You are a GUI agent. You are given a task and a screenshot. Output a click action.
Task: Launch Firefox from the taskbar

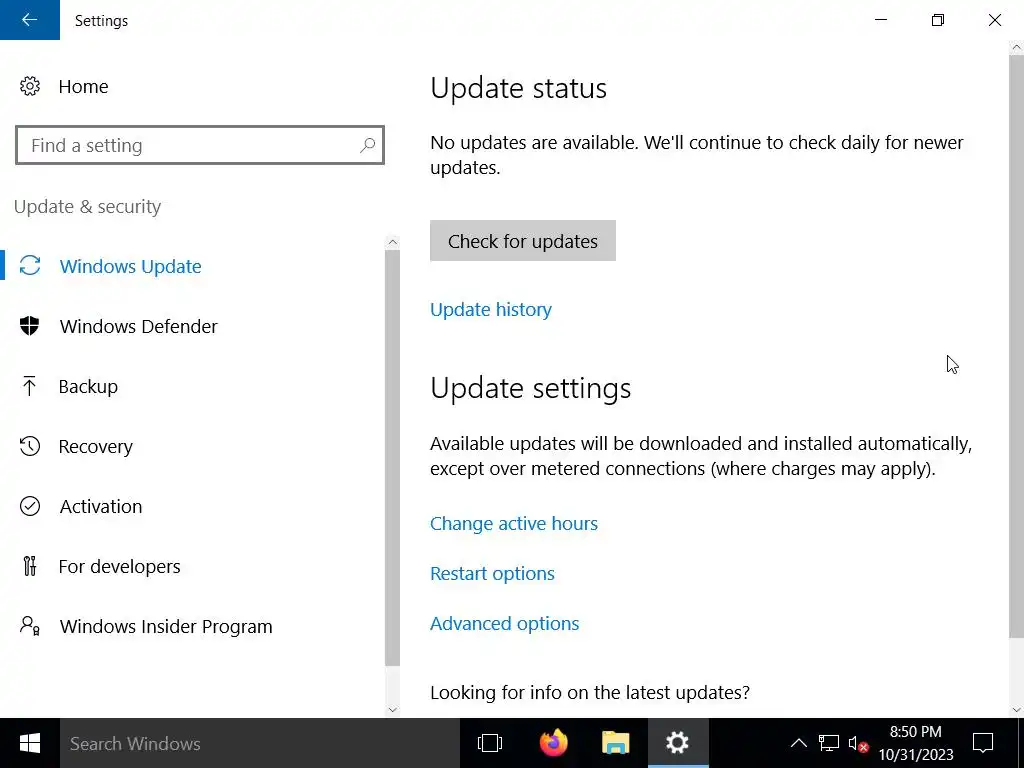[x=553, y=743]
